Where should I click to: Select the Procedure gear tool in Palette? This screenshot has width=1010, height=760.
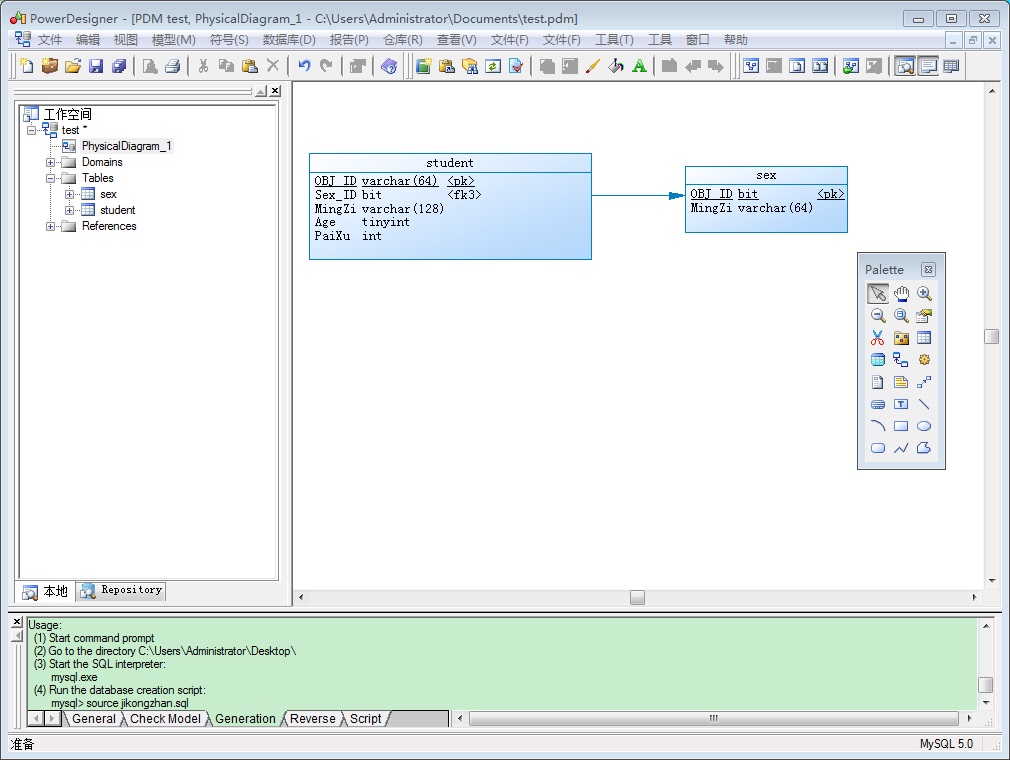924,360
